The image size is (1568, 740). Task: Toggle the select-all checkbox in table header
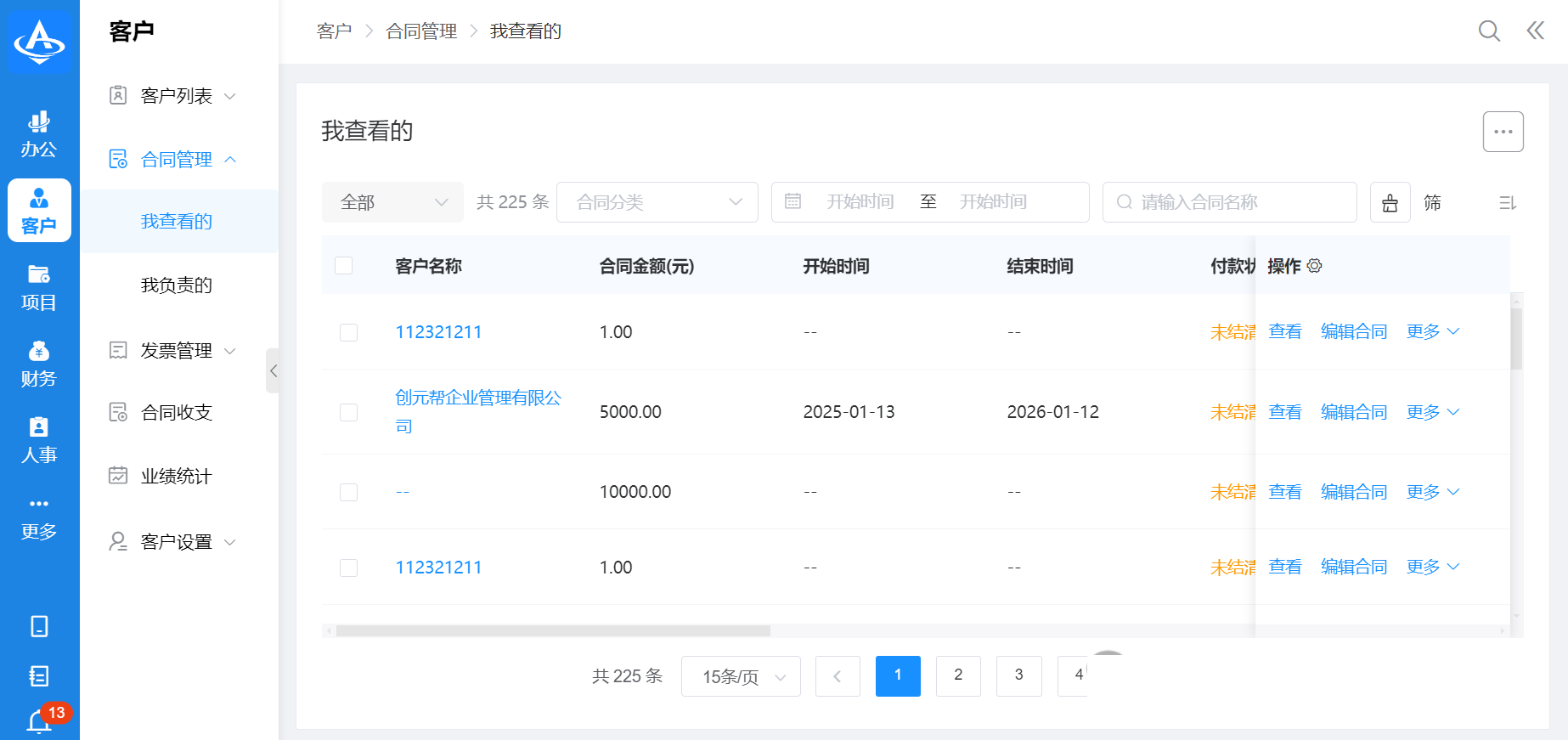(344, 266)
